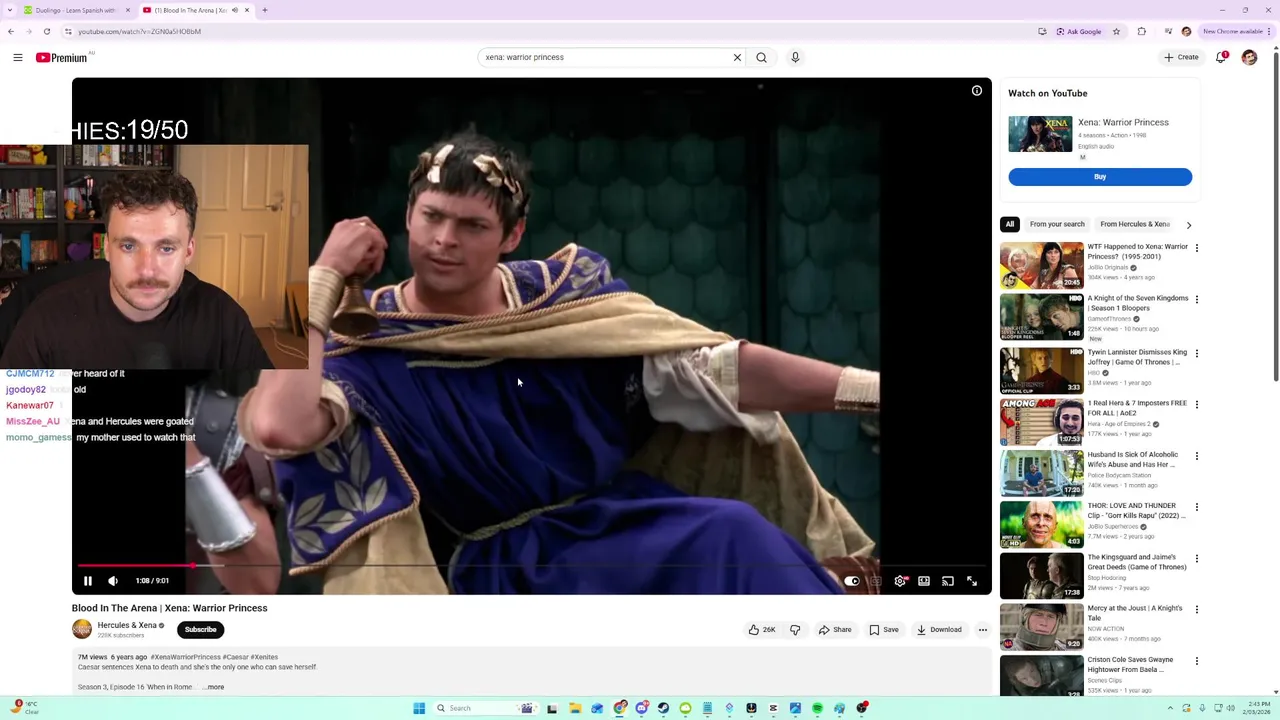1280x720 pixels.
Task: Open options for Tywin Lannister Dismisses King video
Action: click(1197, 353)
